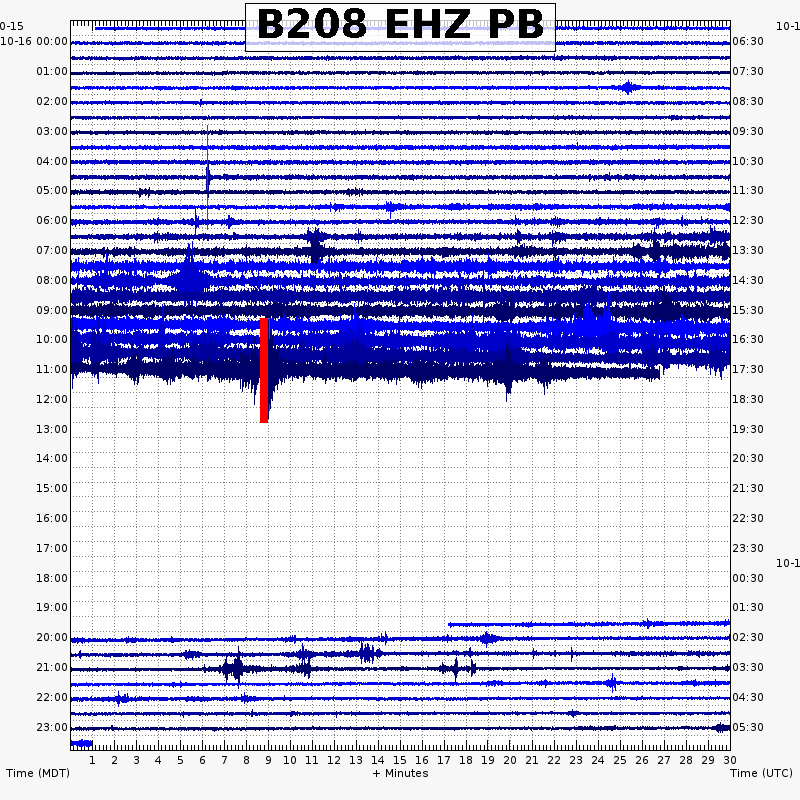Click the minute 1 tick label
The width and height of the screenshot is (800, 800).
92,760
